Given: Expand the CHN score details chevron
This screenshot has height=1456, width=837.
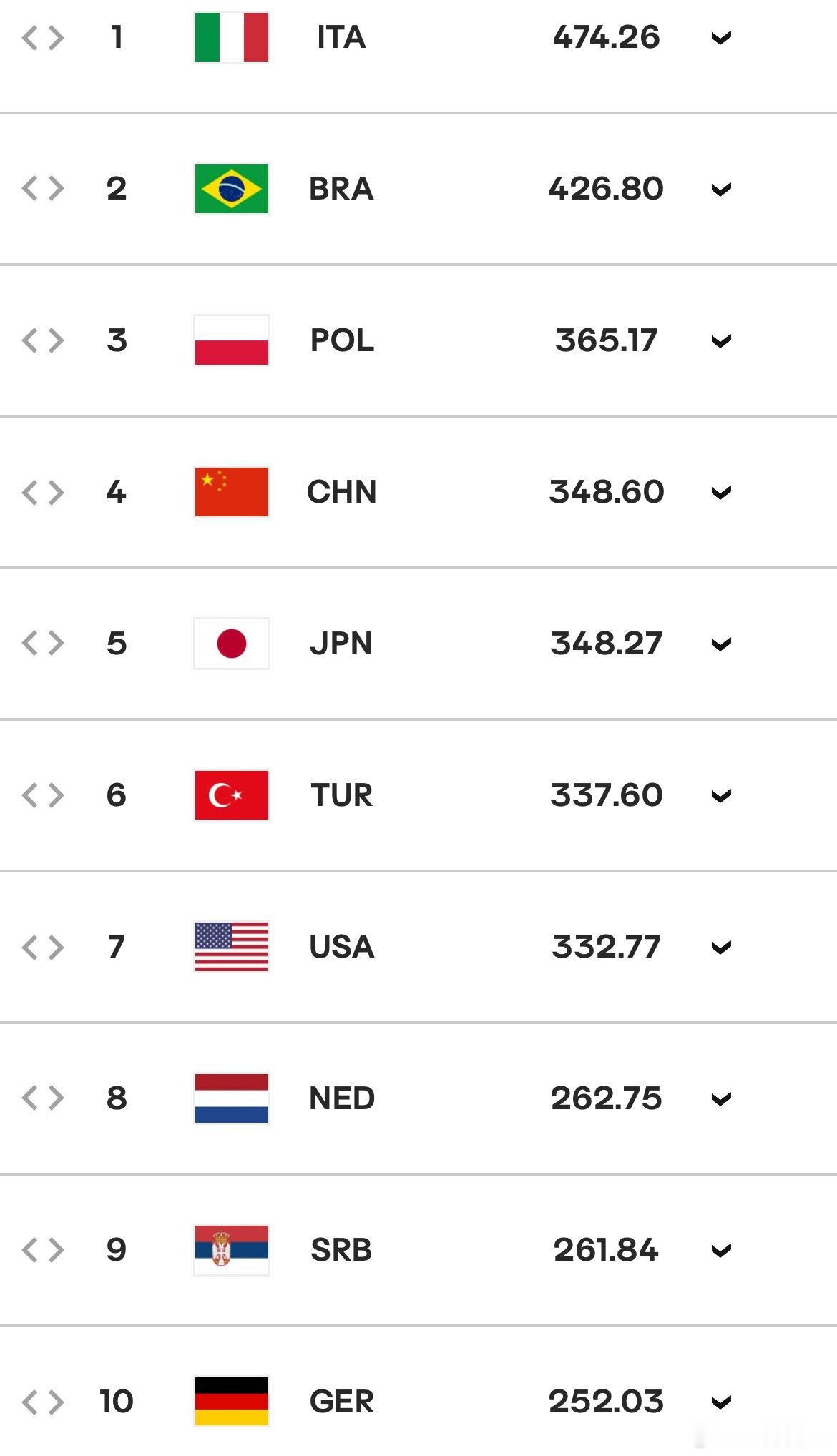Looking at the screenshot, I should (x=721, y=493).
